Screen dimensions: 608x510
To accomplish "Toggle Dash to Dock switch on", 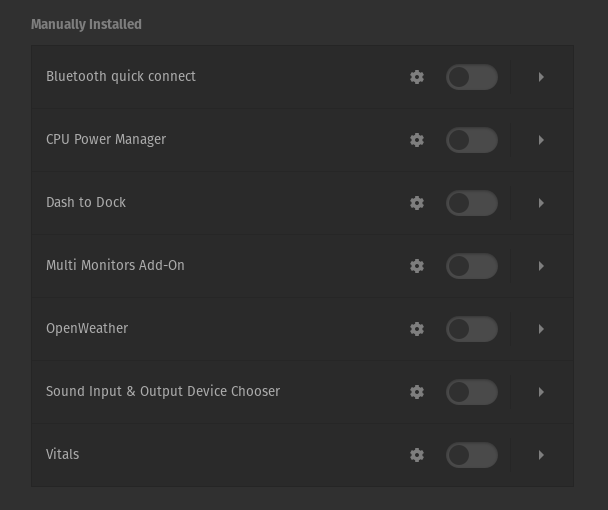I will (472, 203).
